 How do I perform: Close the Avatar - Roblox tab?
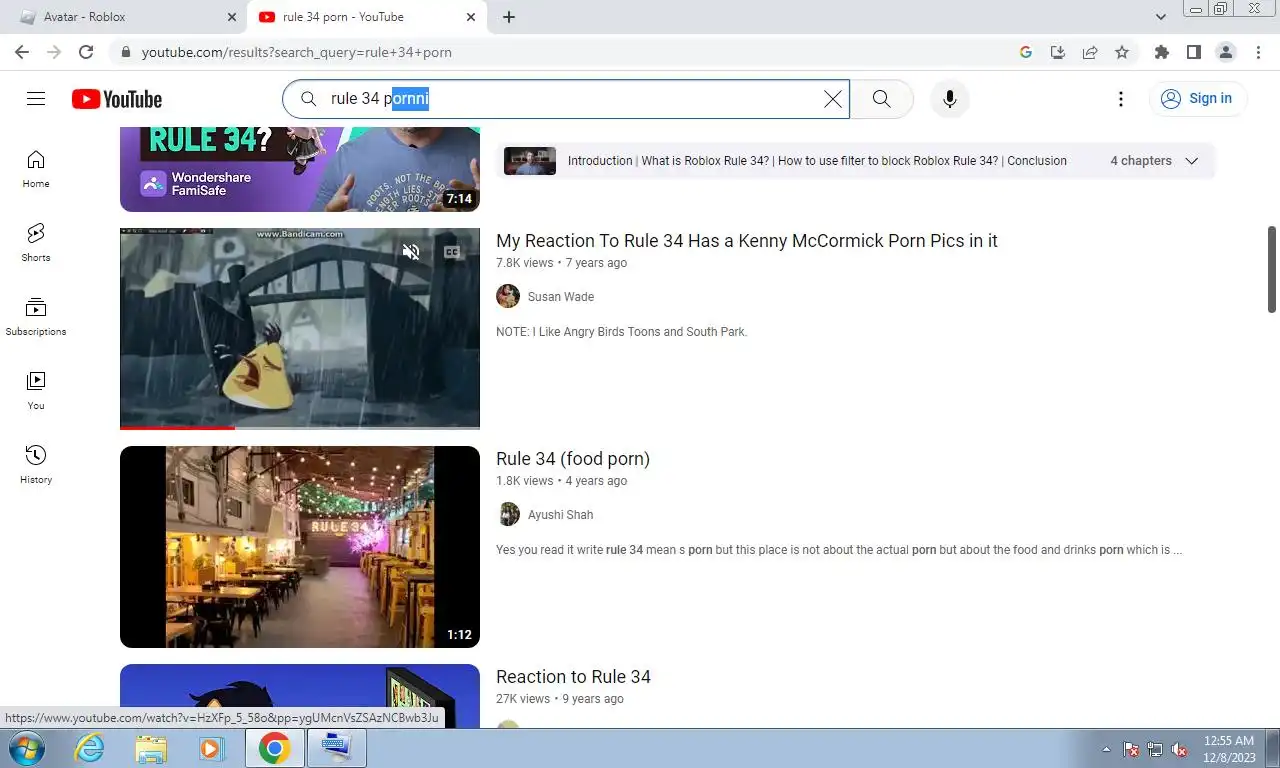(x=232, y=17)
